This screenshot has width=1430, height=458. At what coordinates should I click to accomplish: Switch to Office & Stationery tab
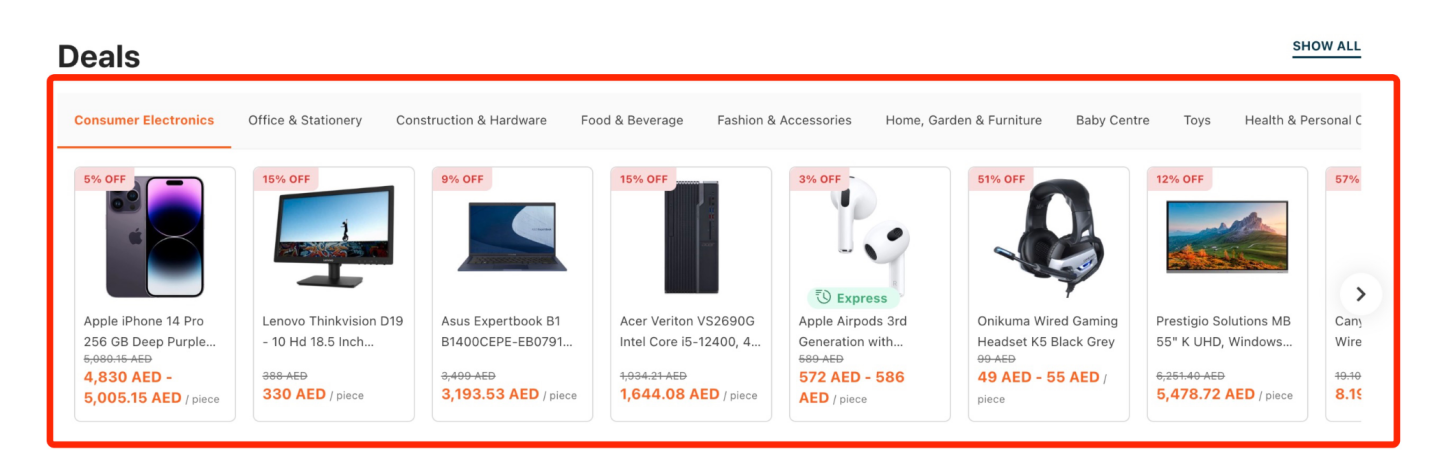click(305, 120)
